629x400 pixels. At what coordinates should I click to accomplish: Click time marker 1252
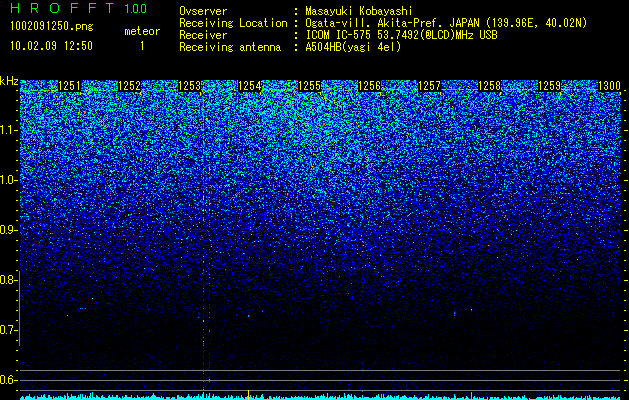click(x=130, y=86)
